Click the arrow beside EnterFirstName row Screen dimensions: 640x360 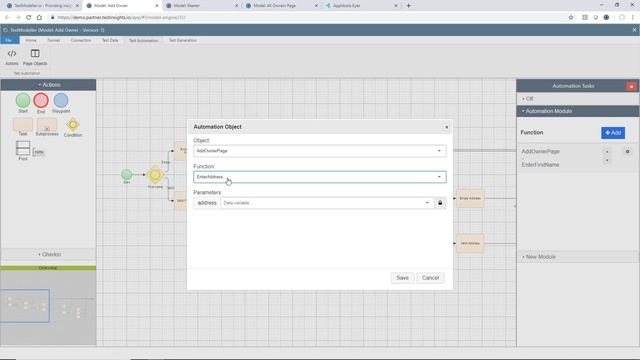coord(607,161)
